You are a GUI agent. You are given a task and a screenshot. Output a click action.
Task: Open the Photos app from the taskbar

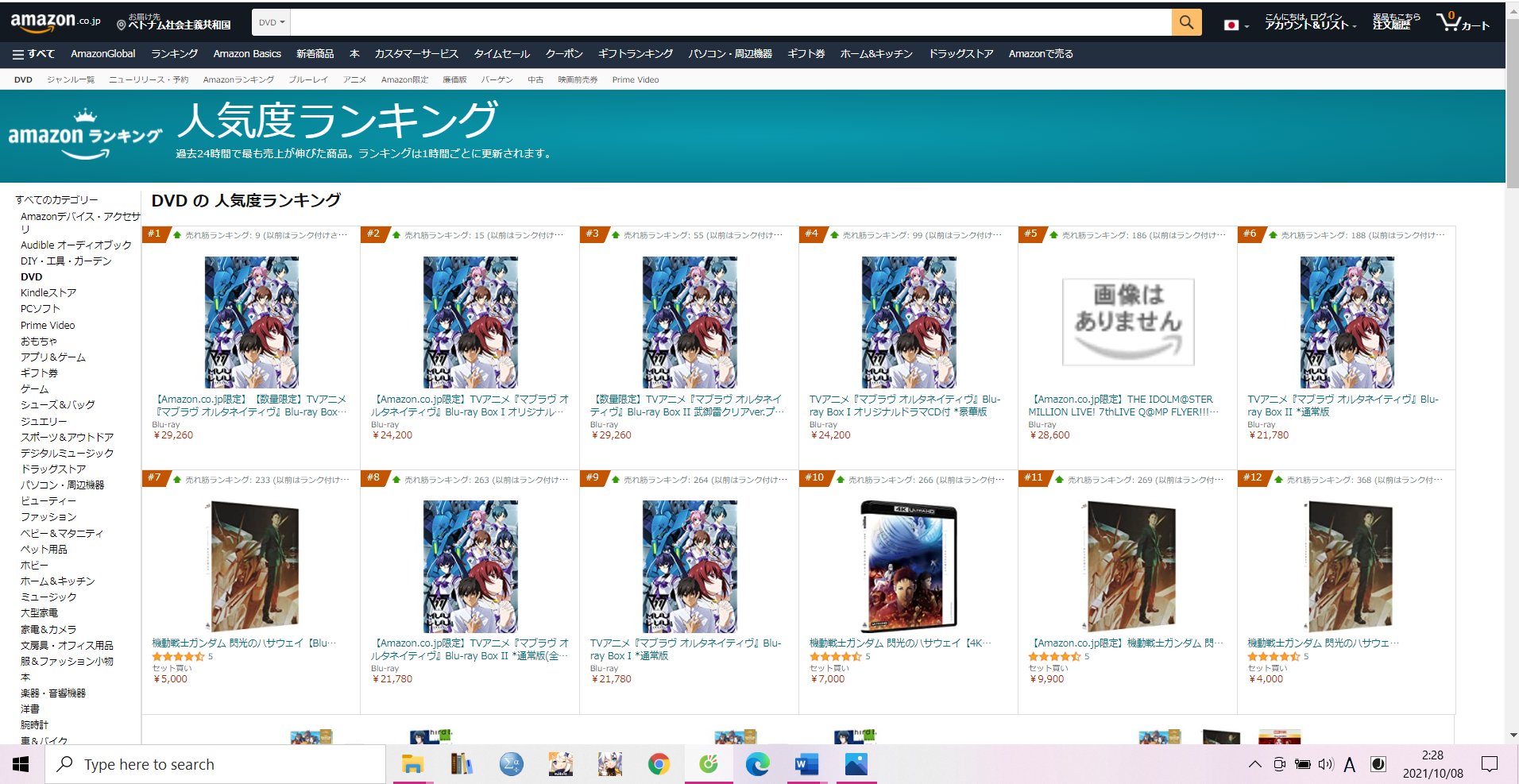point(856,764)
